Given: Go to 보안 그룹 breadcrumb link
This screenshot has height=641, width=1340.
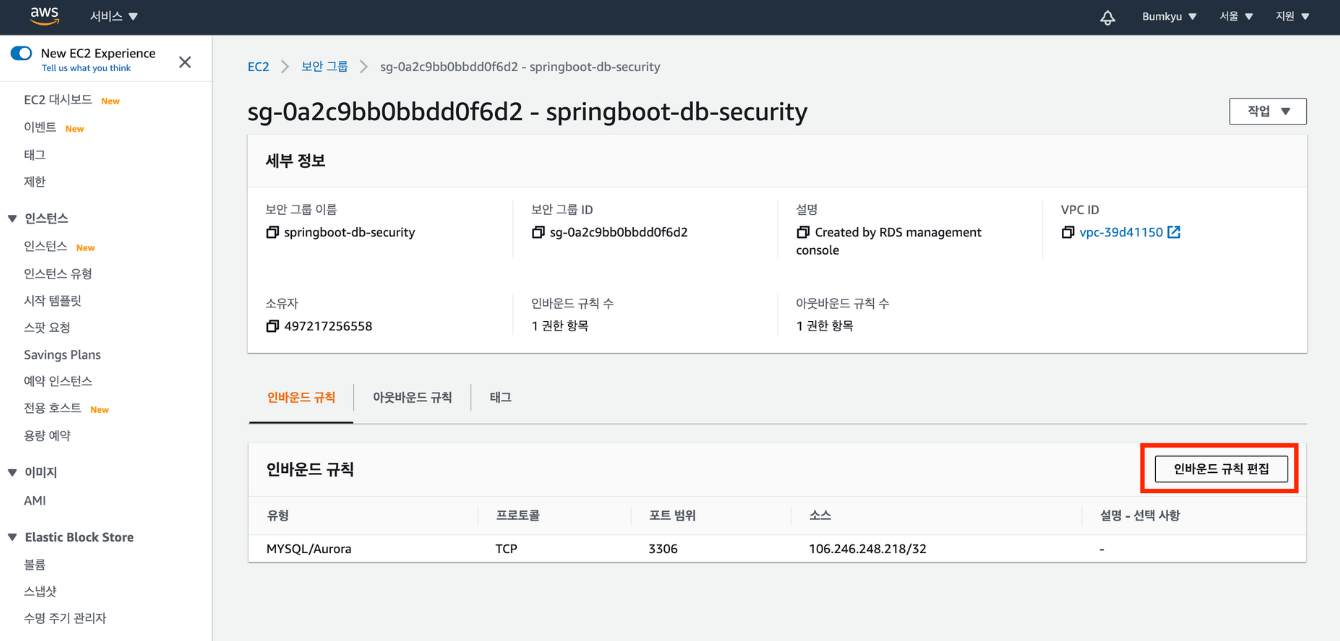Looking at the screenshot, I should [325, 67].
